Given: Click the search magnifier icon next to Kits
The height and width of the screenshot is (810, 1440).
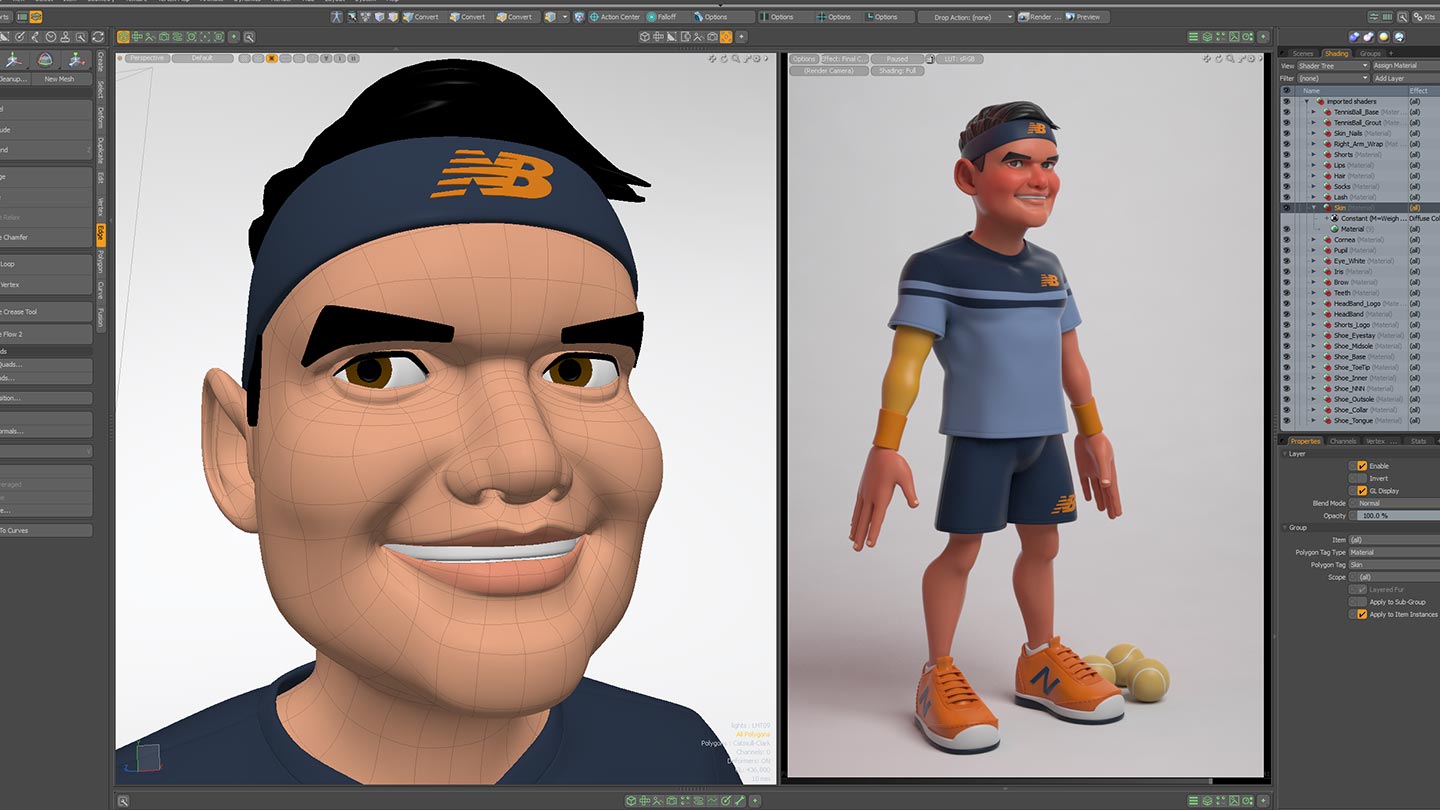Looking at the screenshot, I should (x=1403, y=17).
